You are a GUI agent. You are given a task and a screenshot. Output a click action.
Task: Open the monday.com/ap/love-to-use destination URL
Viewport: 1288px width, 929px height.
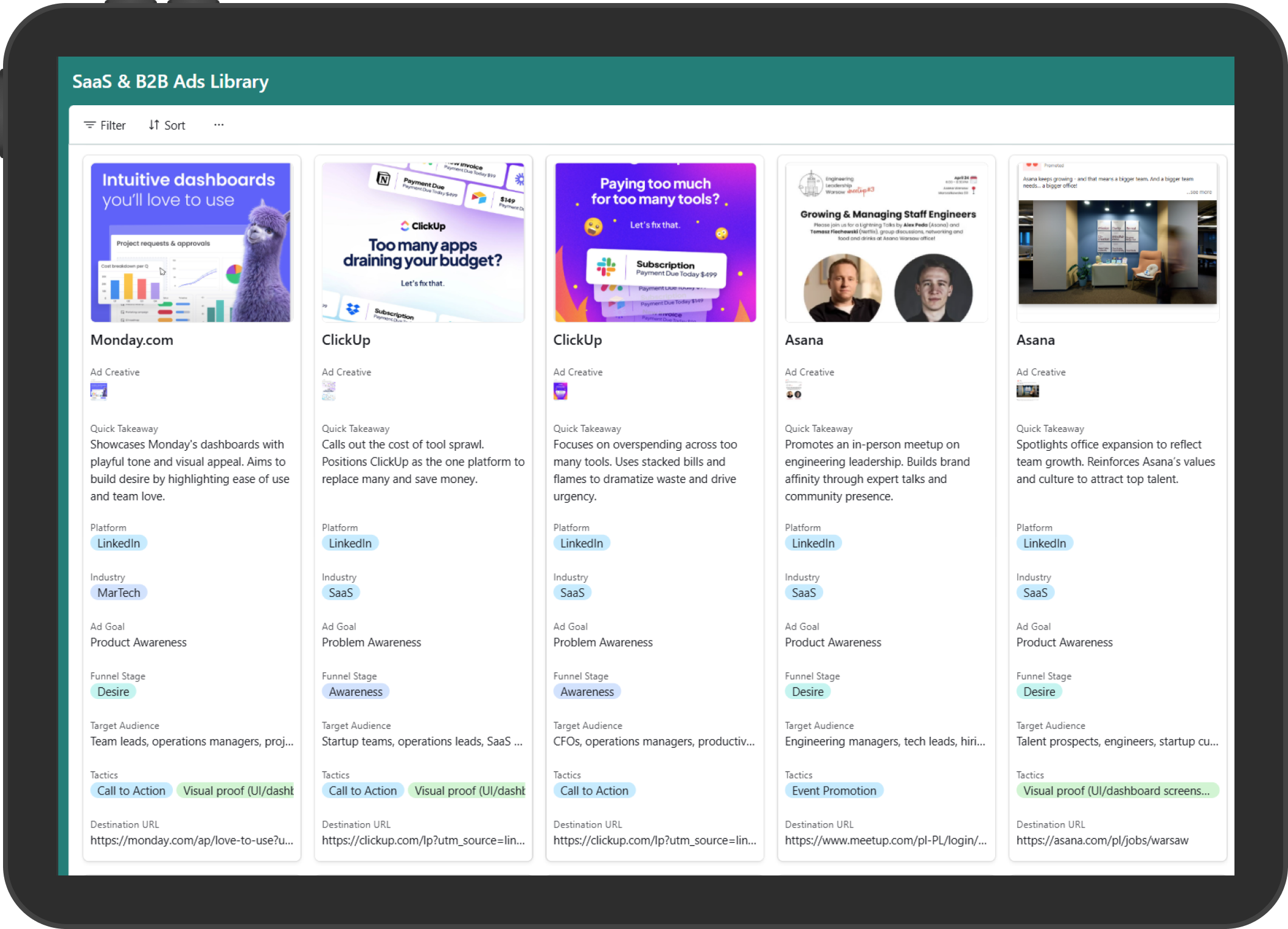[x=192, y=840]
